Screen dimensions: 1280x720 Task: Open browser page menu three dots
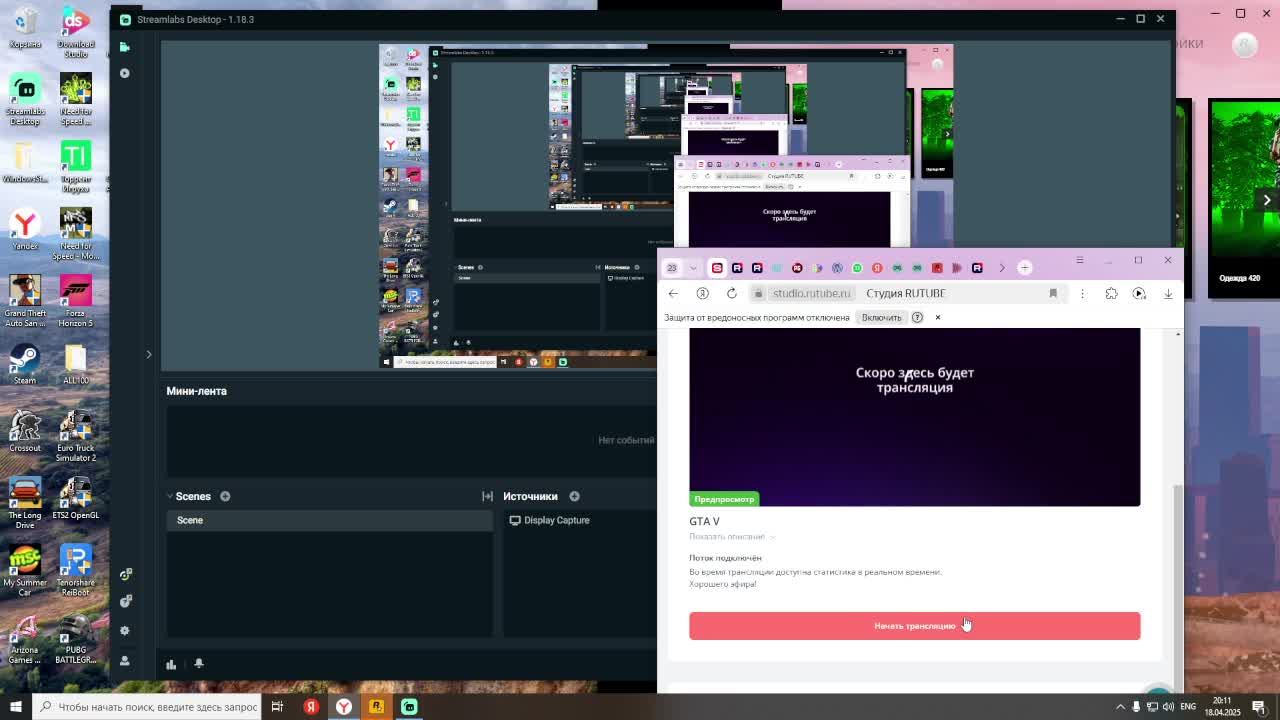(x=1082, y=293)
